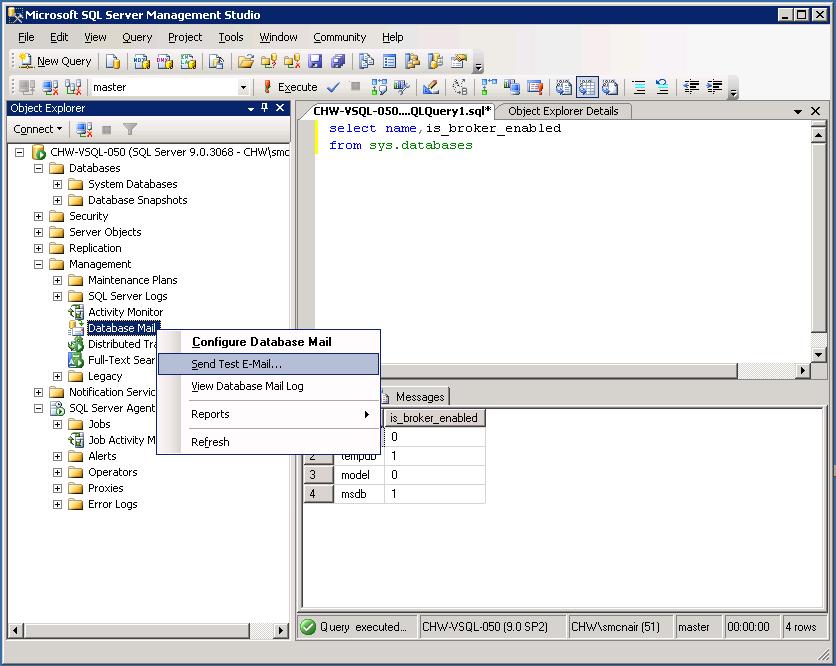Open a new Analysis Services MDX query
Screen dimensions: 836x666
point(141,61)
